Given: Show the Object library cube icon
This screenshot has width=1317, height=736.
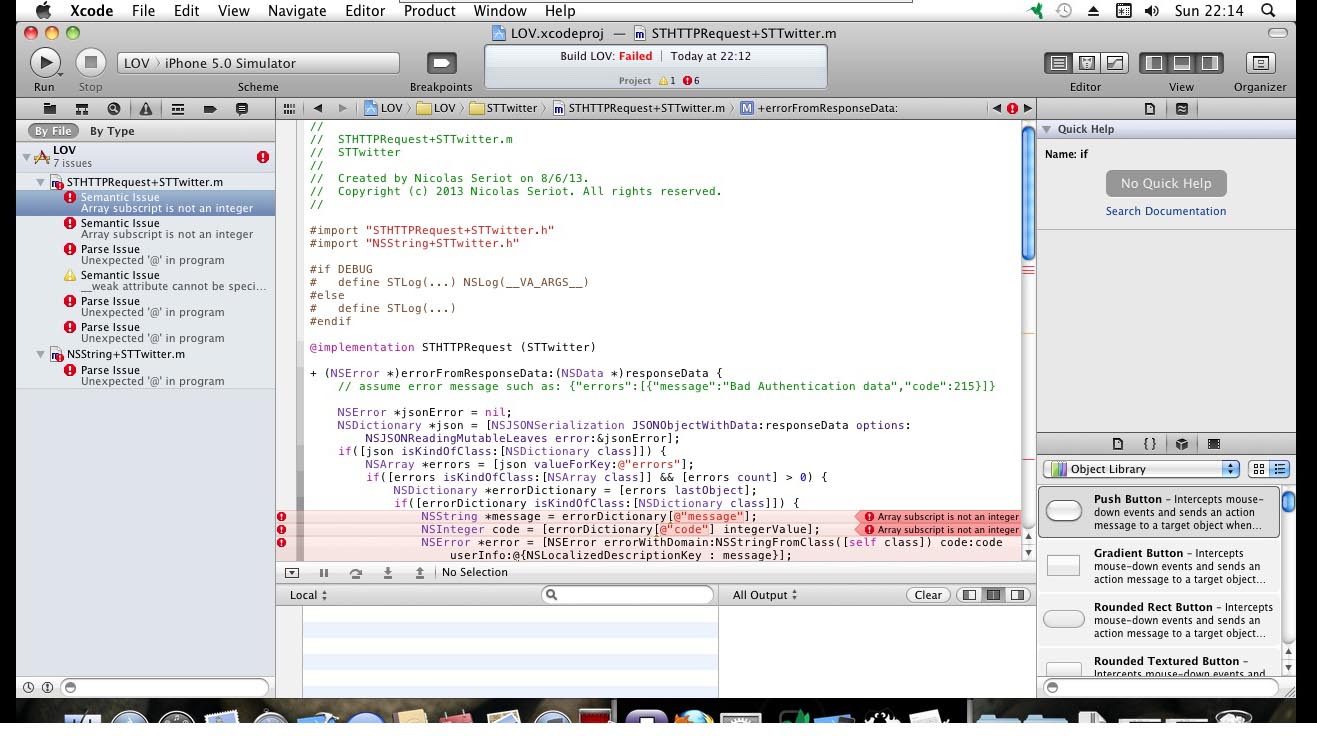Looking at the screenshot, I should click(1182, 443).
